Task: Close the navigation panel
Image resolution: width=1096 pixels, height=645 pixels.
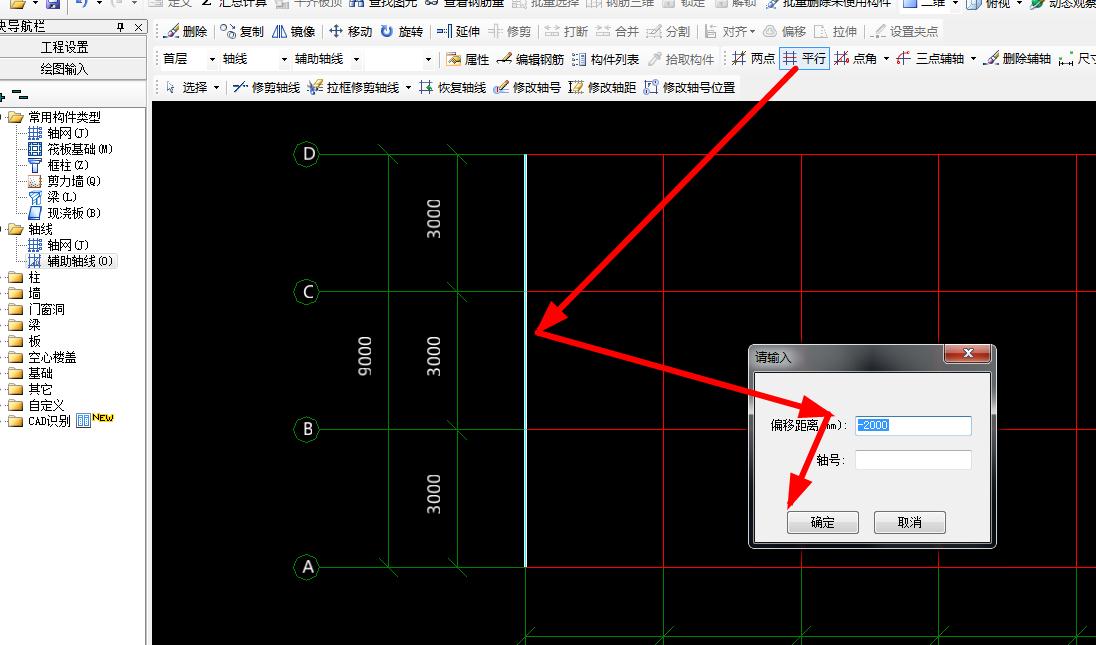Action: coord(138,27)
